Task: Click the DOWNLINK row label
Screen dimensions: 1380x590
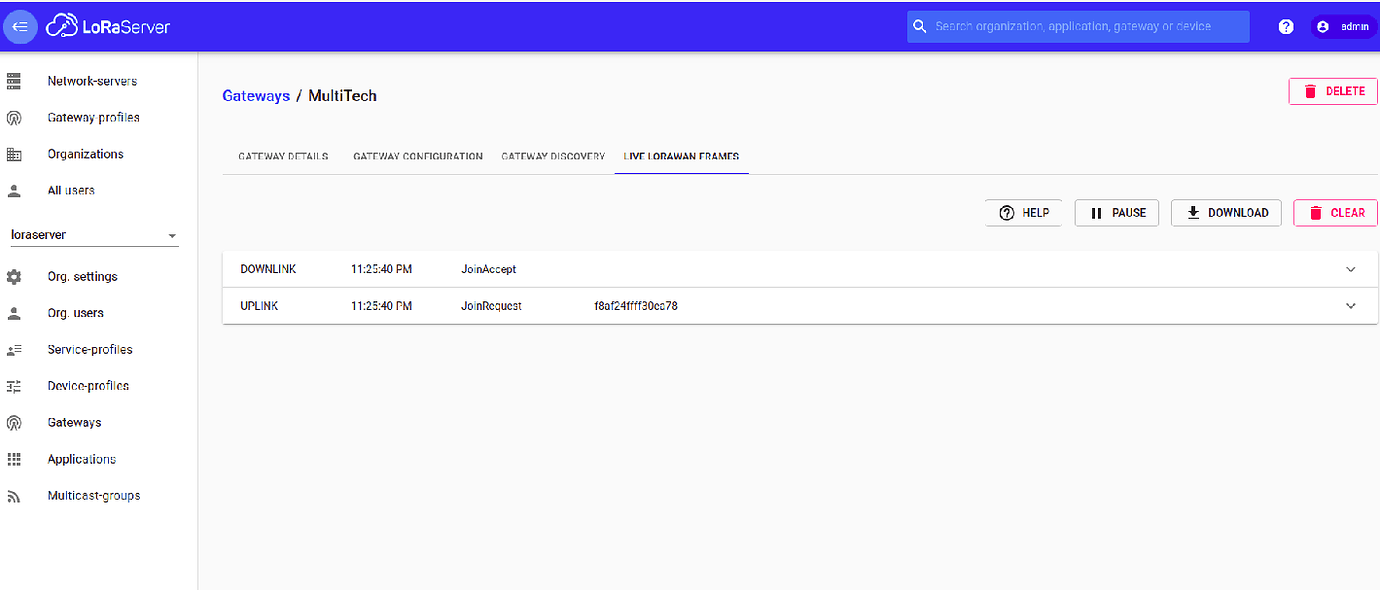Action: (268, 270)
